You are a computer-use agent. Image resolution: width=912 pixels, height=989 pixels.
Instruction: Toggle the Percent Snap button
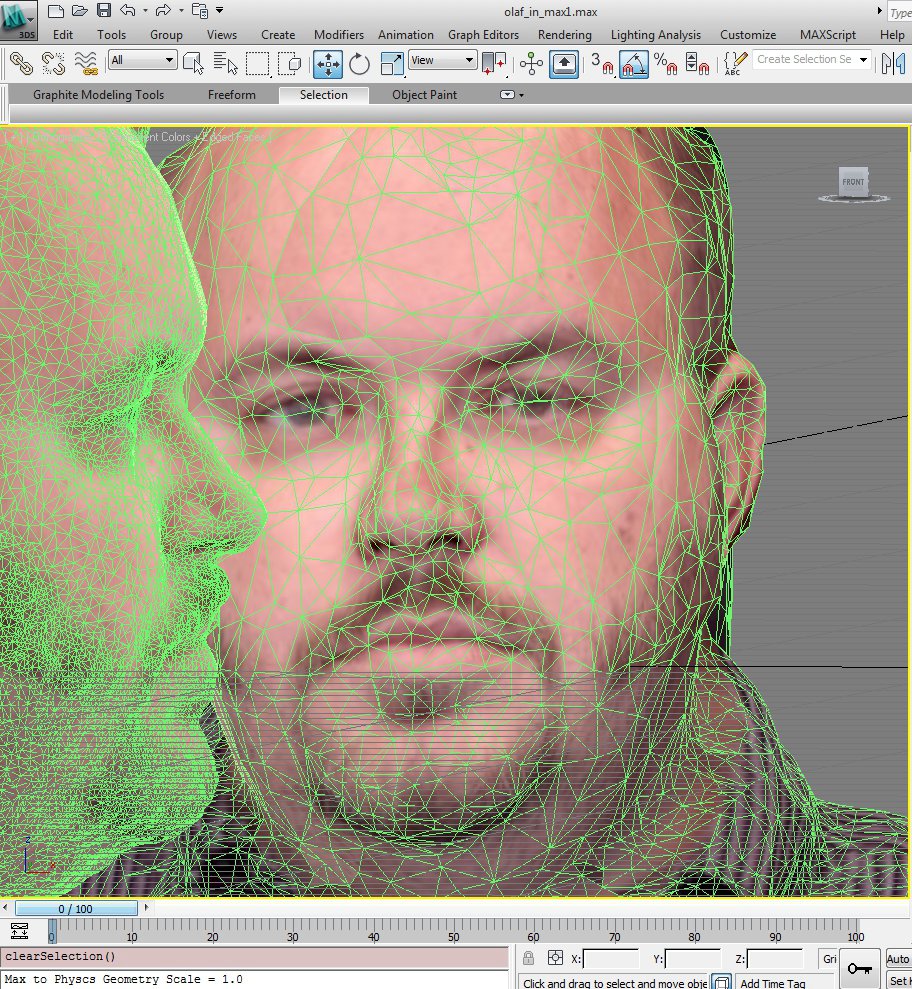click(665, 64)
